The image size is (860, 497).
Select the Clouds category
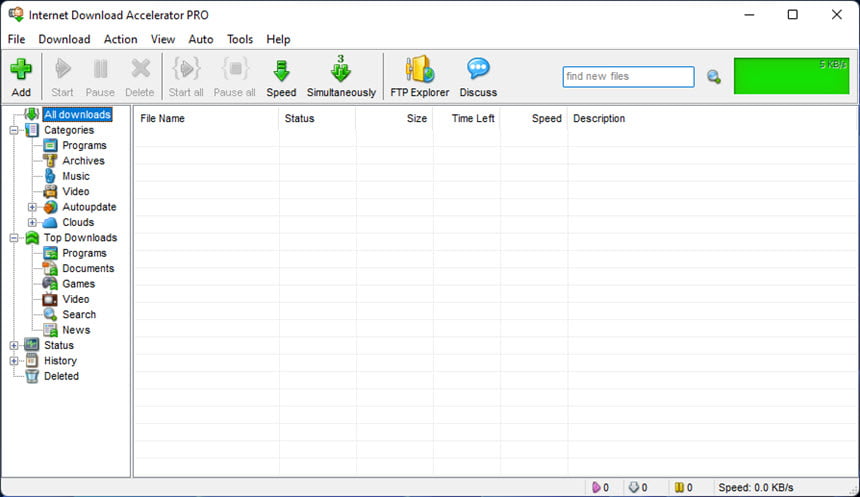(x=78, y=222)
